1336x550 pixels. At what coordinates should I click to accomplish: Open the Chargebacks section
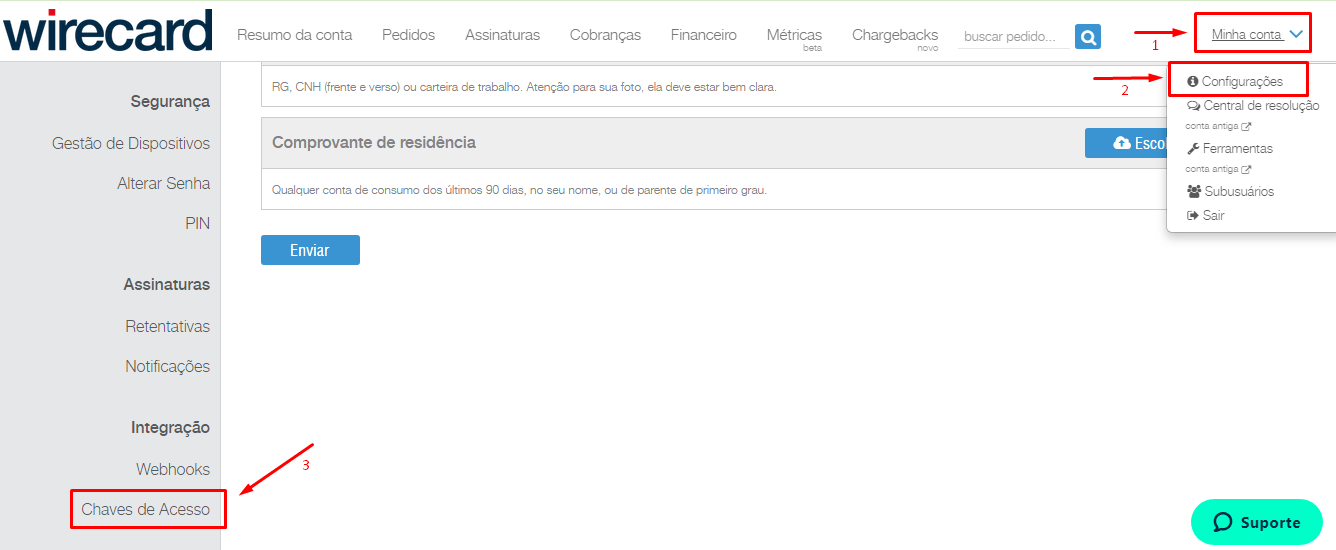(894, 35)
